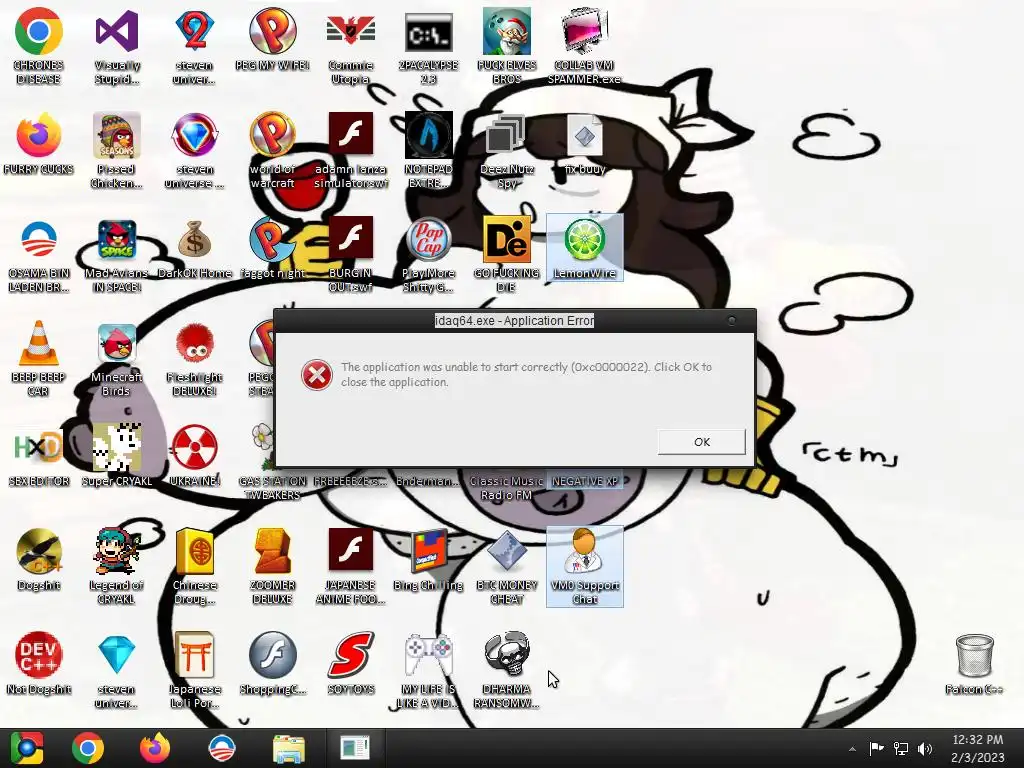Click the Start button on the taskbar
Image resolution: width=1024 pixels, height=768 pixels.
26,748
